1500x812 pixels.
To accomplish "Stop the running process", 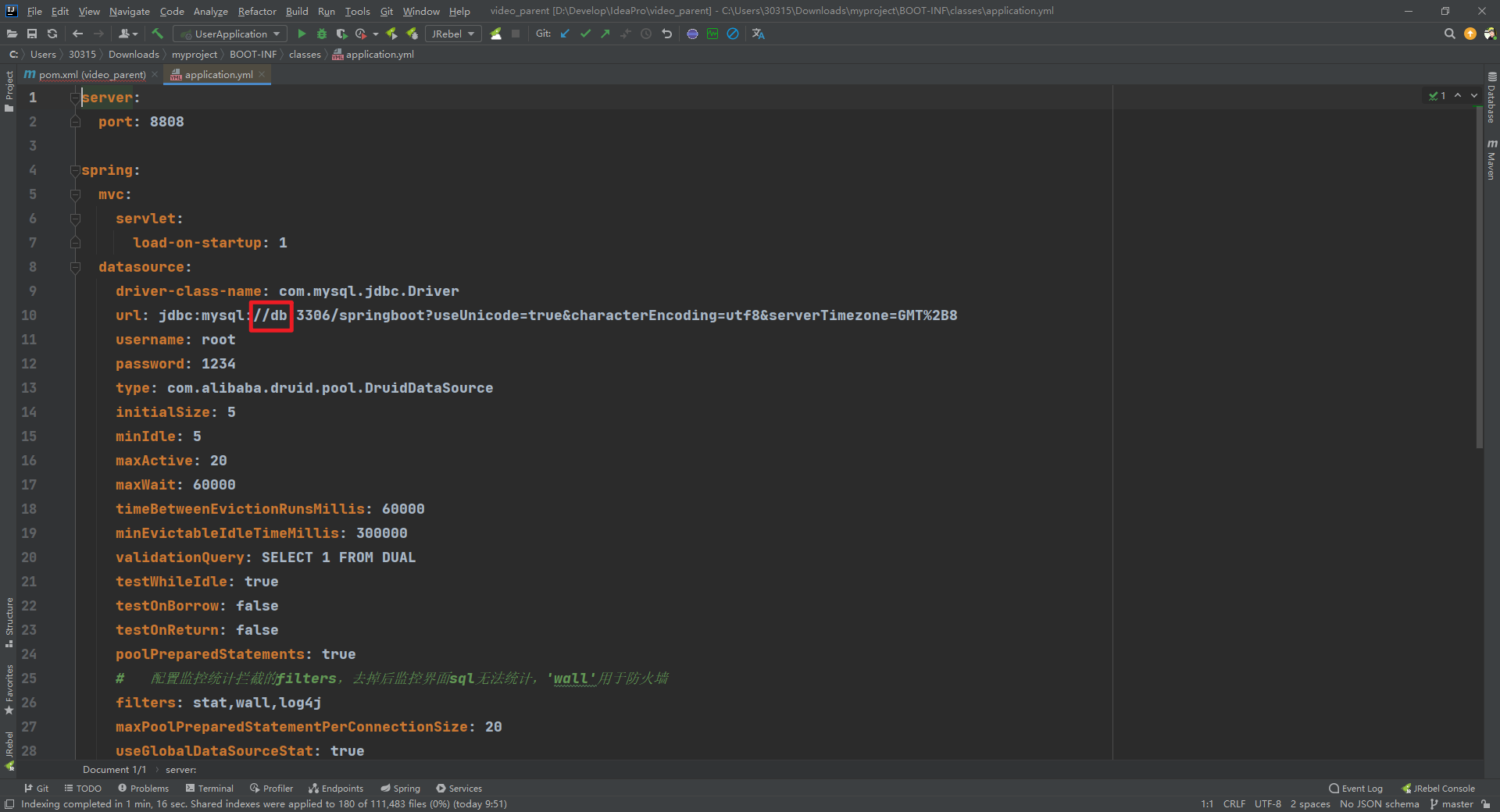I will coord(516,34).
